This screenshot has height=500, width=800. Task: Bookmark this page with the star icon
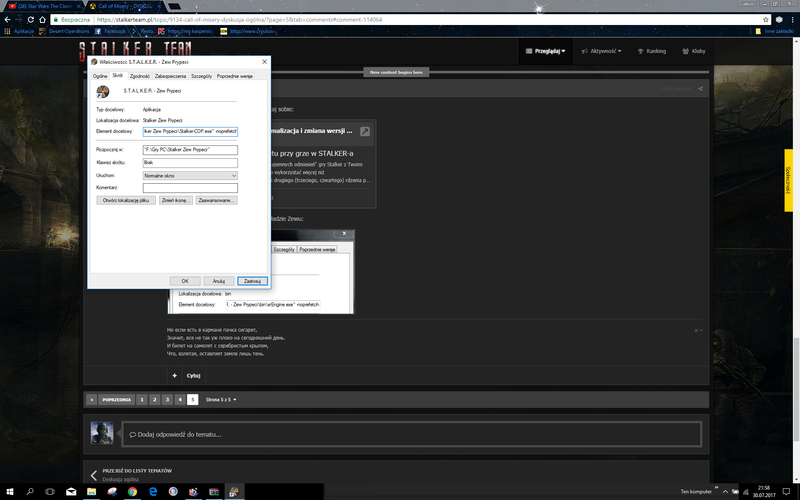765,19
